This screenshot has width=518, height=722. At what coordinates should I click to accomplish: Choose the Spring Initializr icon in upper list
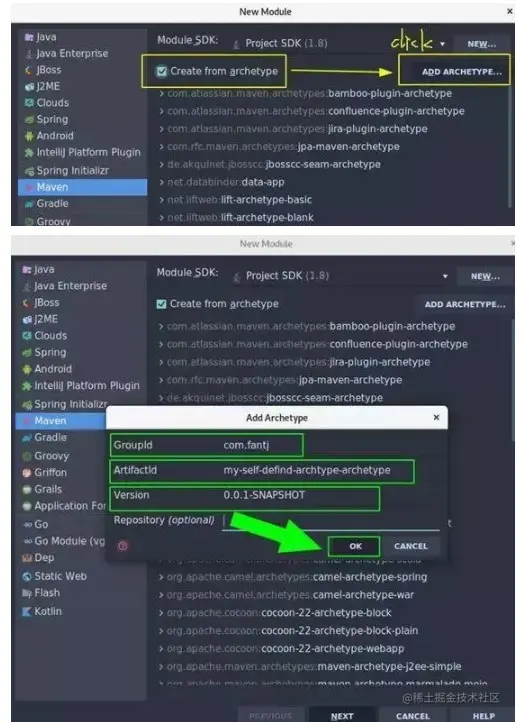point(29,171)
